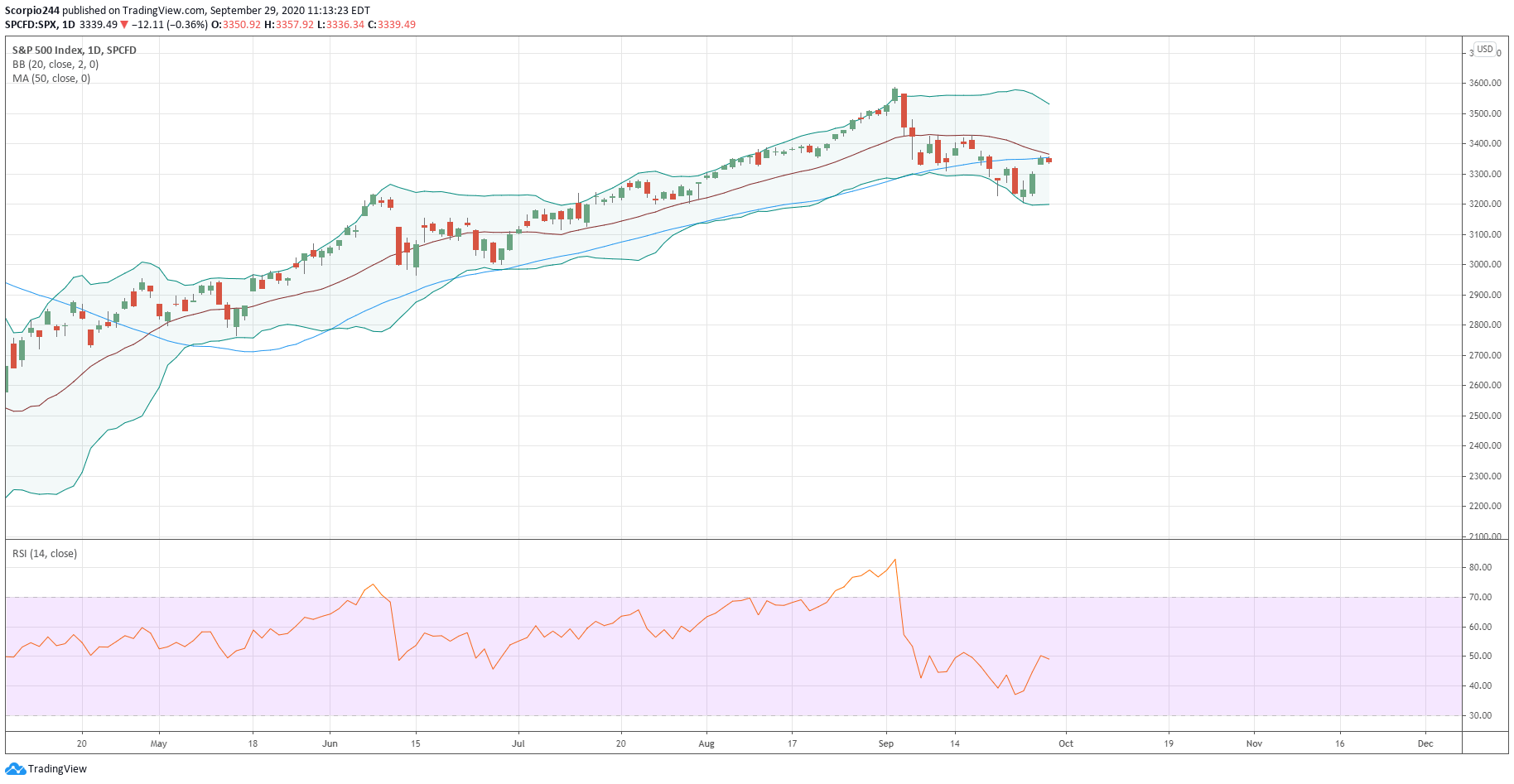Click the Dec label on time axis

1425,743
